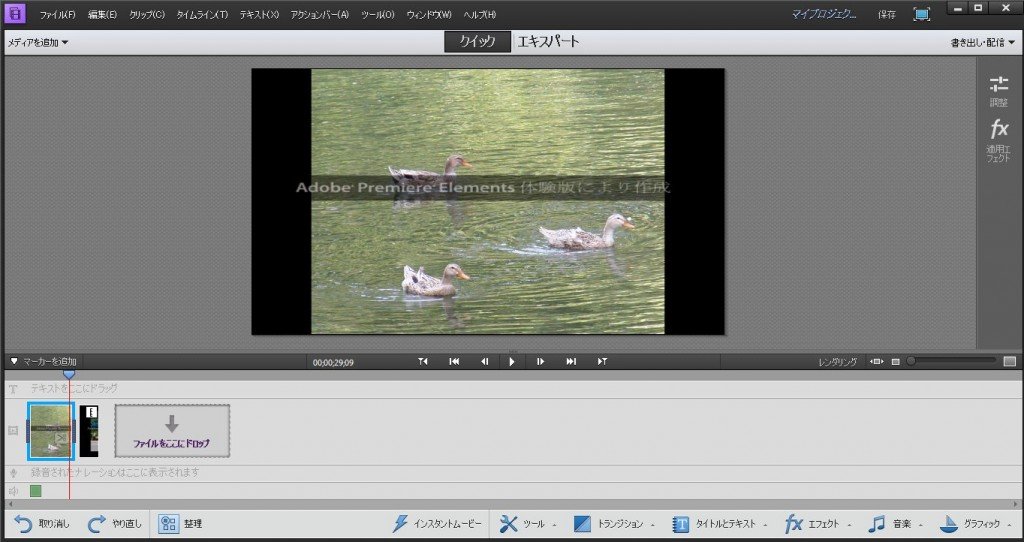
Task: Click the timecode field 00;00;29;09
Action: (x=333, y=362)
